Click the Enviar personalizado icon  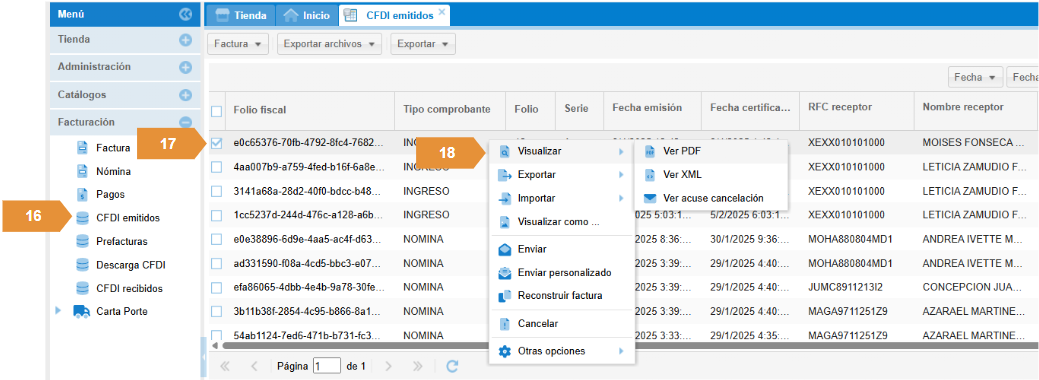point(505,273)
